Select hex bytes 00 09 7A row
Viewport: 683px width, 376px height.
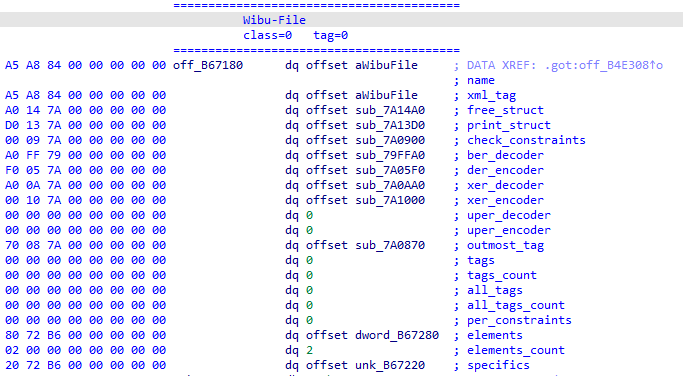point(85,140)
